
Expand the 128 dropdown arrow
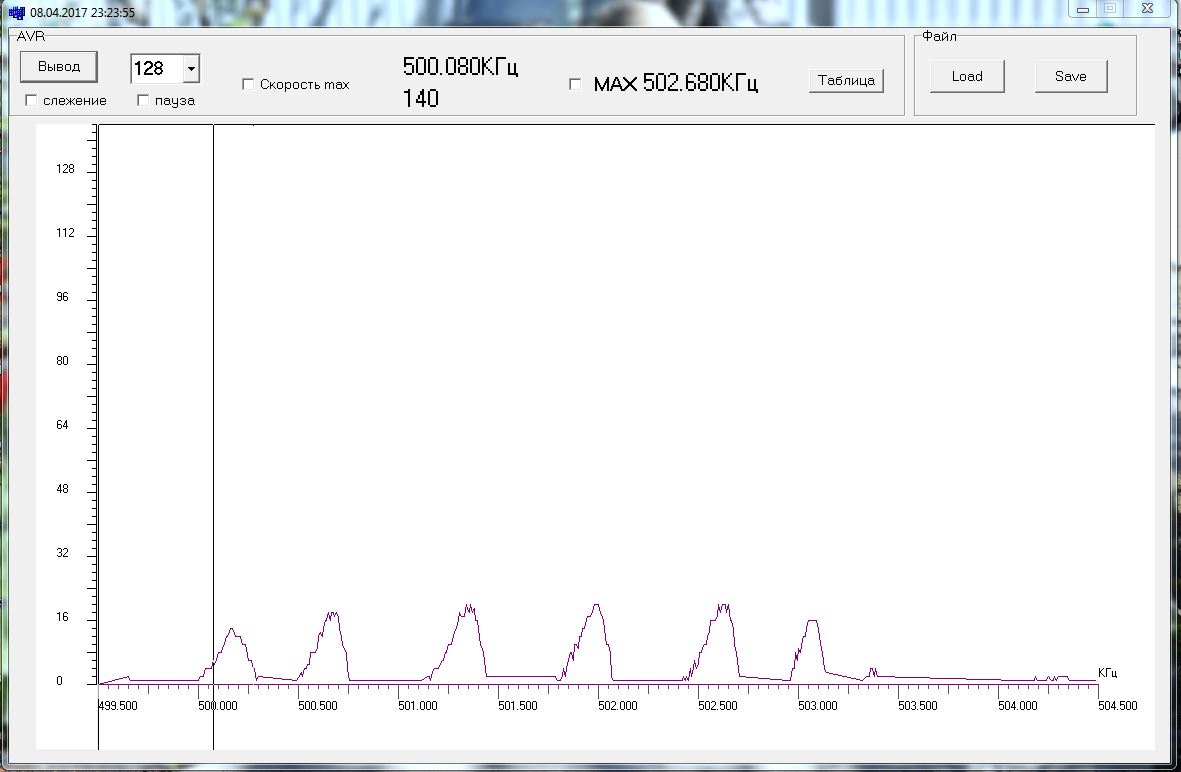tap(190, 69)
